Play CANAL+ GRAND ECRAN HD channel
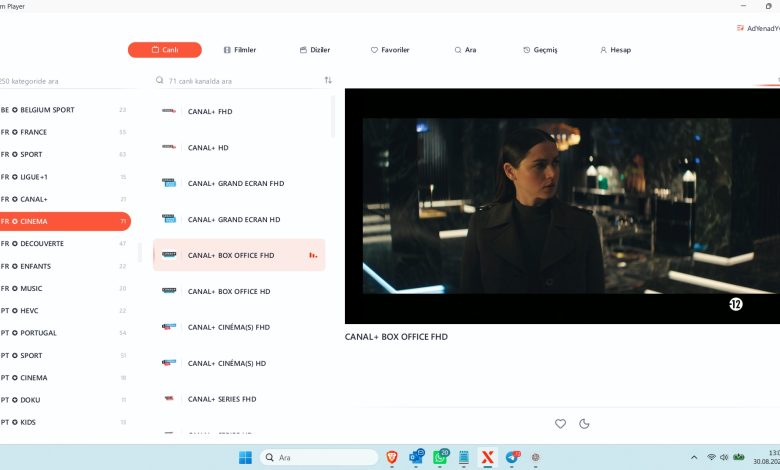Viewport: 780px width, 470px height. click(x=239, y=219)
